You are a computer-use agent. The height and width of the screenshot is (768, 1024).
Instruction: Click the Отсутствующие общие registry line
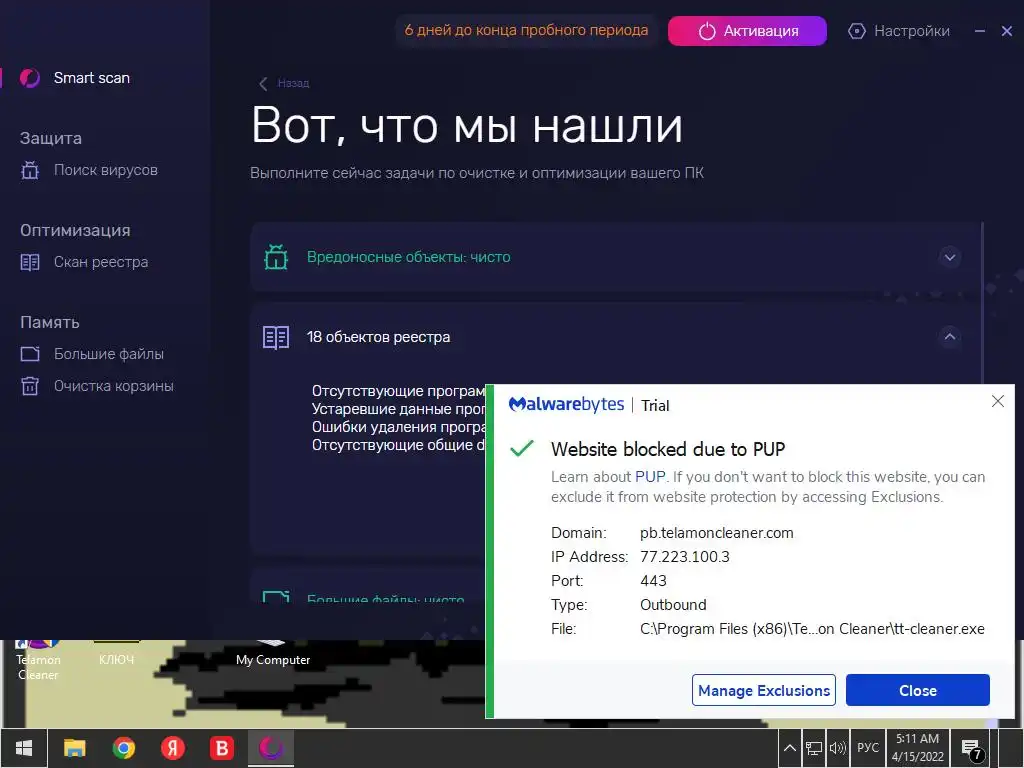[x=398, y=445]
